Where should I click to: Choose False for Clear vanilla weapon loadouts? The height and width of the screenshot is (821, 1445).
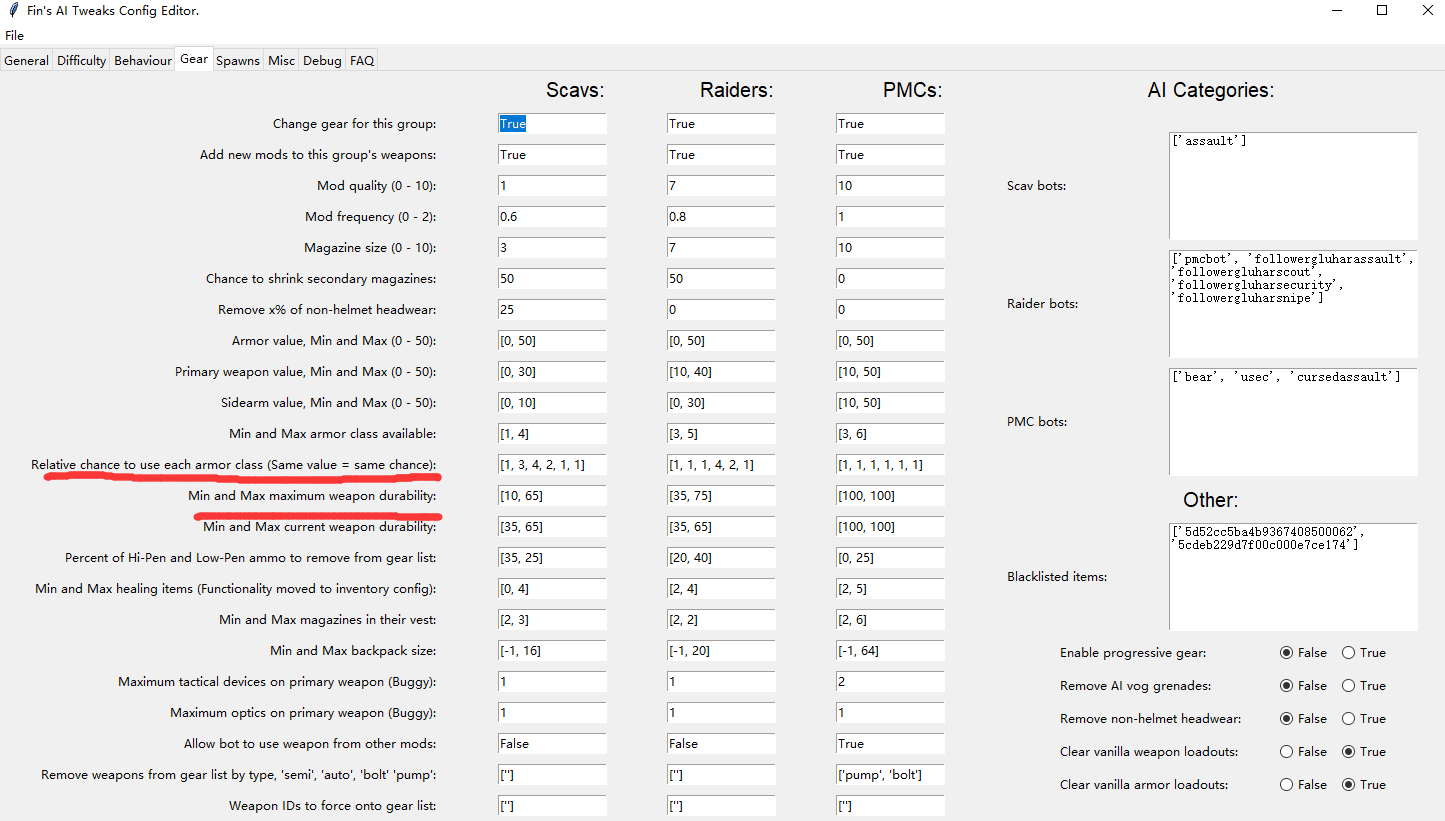click(x=1286, y=752)
